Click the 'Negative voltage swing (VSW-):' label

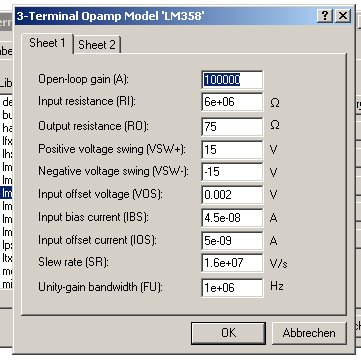click(x=113, y=171)
